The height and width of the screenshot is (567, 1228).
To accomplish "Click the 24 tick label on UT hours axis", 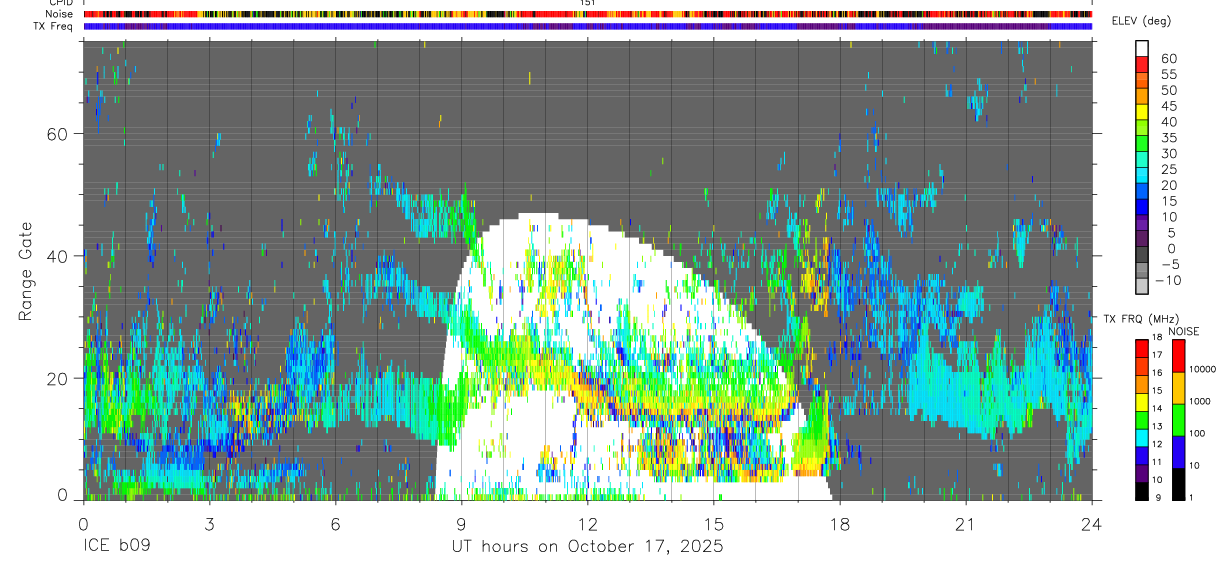I will [1092, 525].
